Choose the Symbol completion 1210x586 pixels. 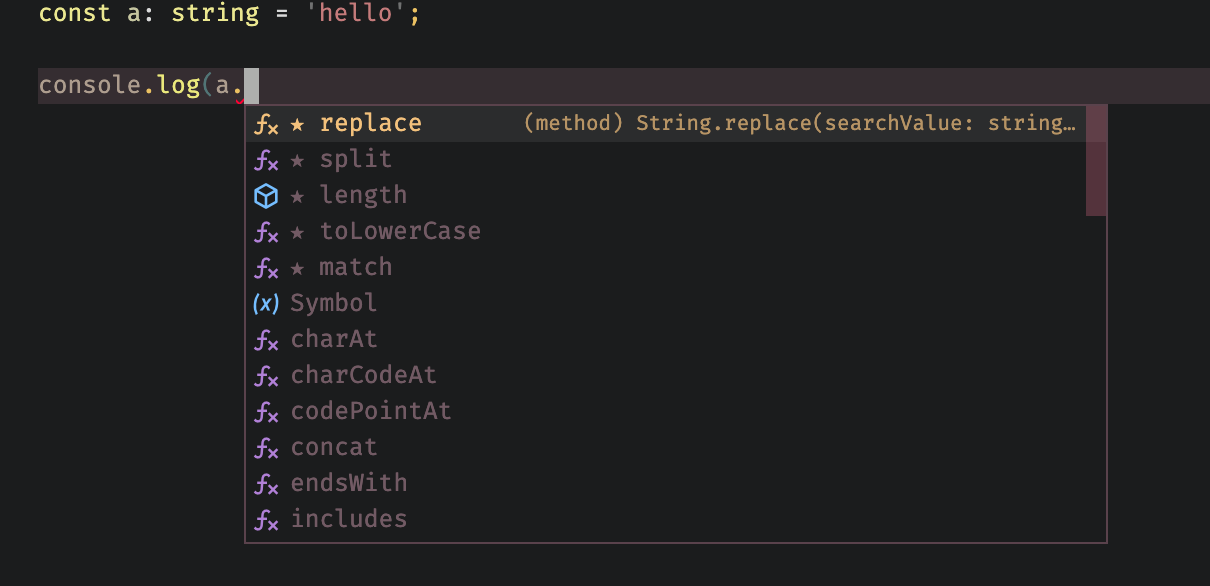[333, 303]
